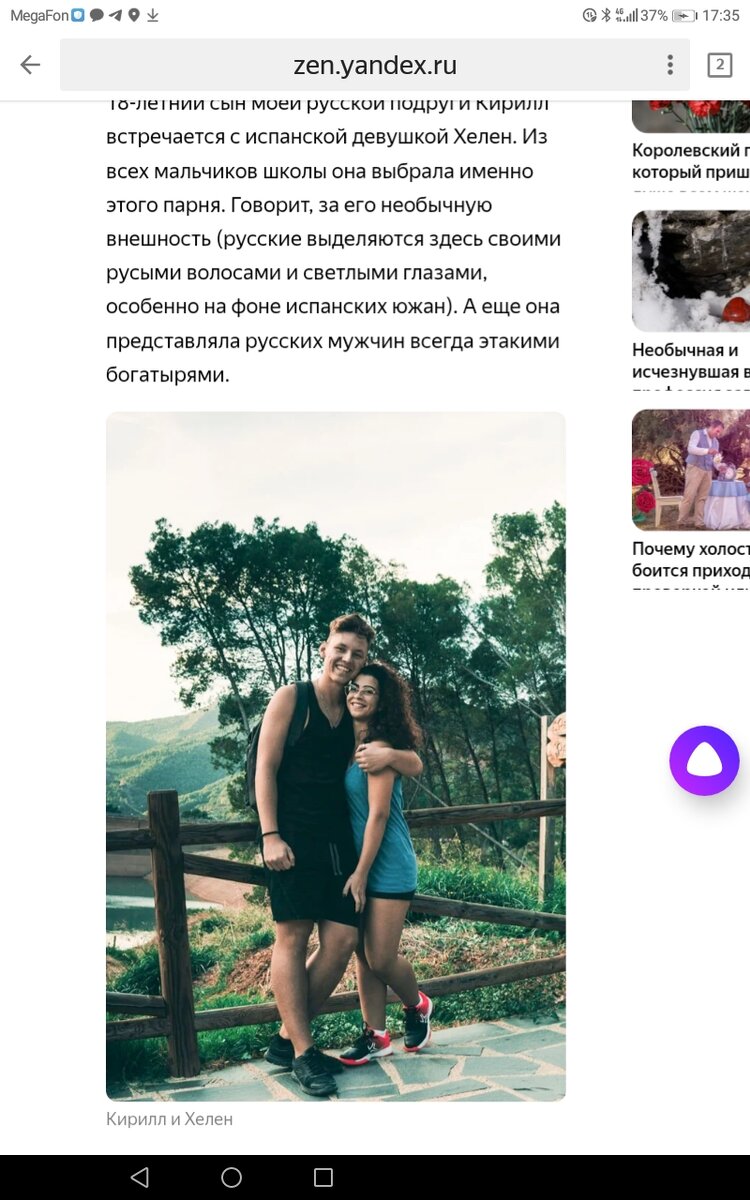Tap the red flowers thumbnail at top

click(691, 116)
